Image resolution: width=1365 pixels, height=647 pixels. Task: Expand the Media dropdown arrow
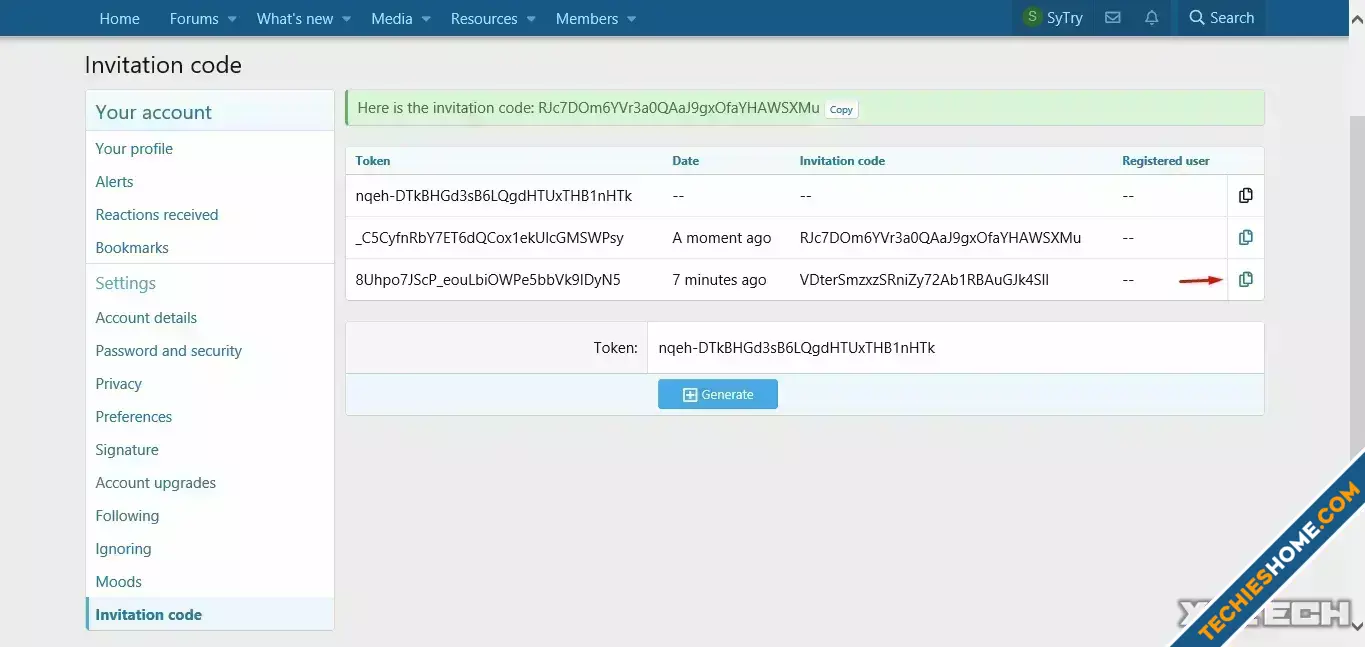click(426, 19)
